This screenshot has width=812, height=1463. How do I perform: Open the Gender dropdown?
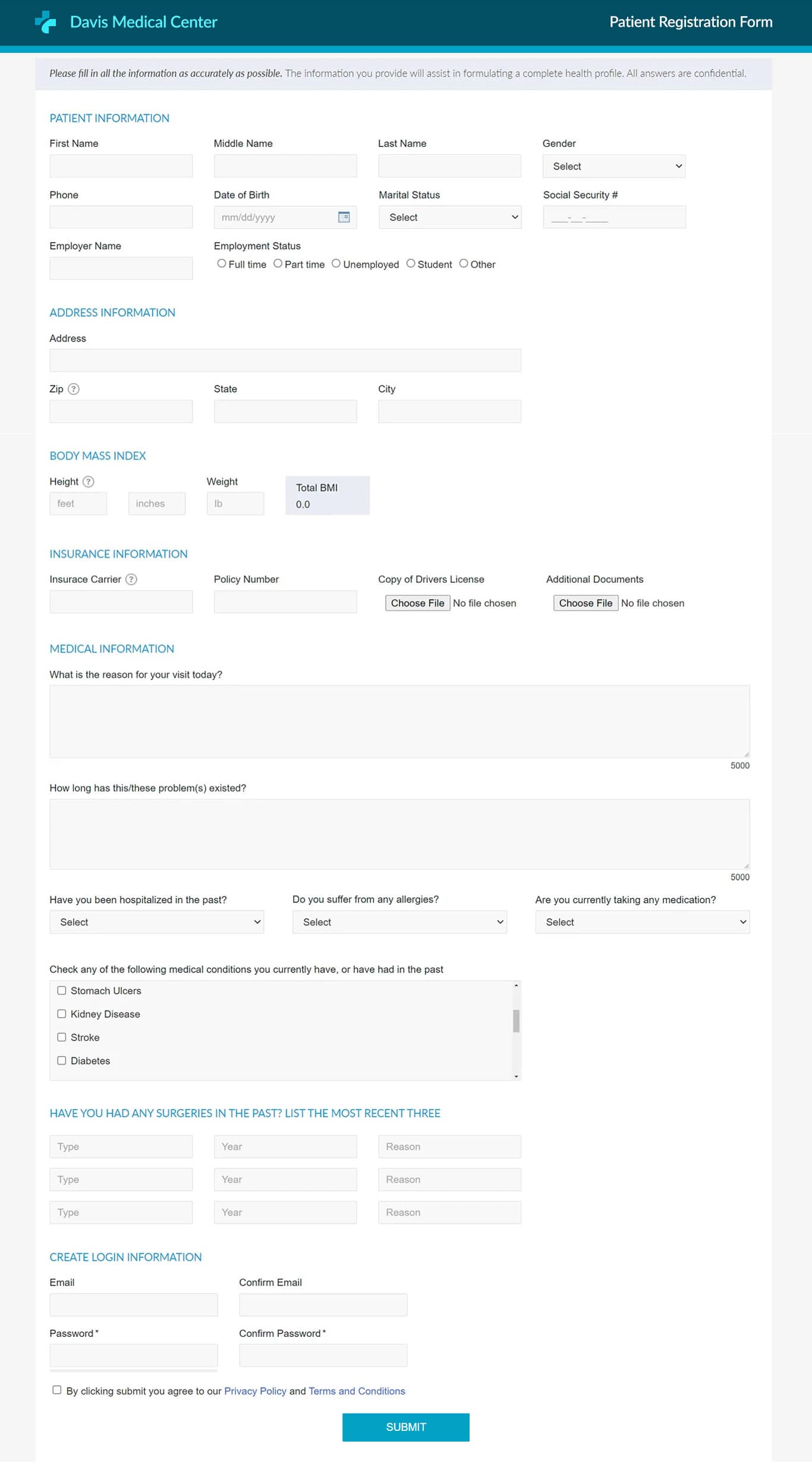coord(613,167)
